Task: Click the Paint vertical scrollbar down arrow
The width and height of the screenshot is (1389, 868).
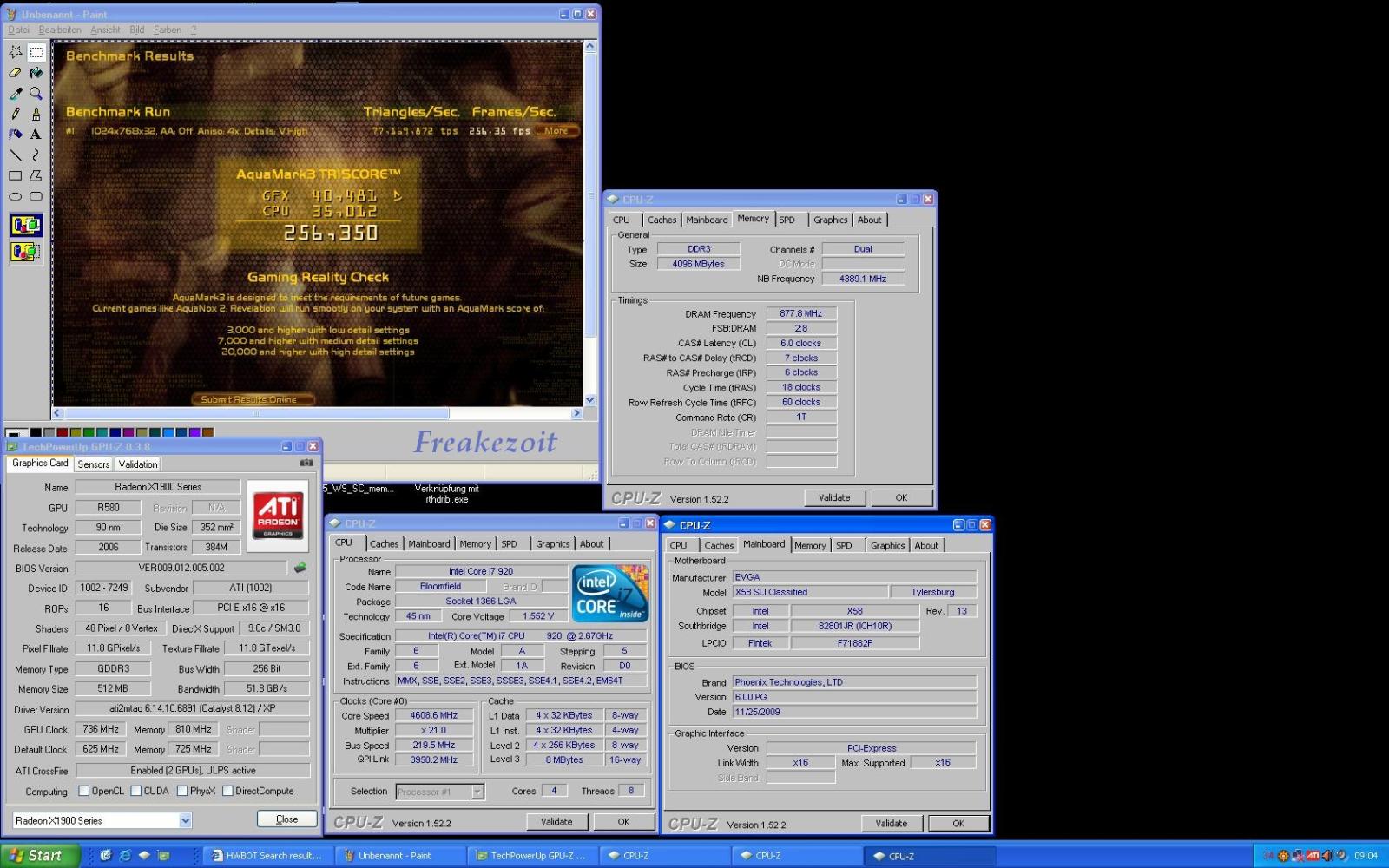Action: point(590,400)
